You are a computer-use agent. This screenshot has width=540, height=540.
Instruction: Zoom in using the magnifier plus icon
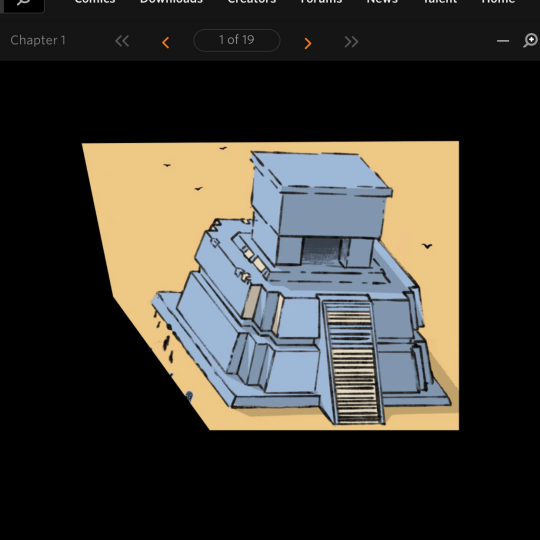pyautogui.click(x=531, y=40)
